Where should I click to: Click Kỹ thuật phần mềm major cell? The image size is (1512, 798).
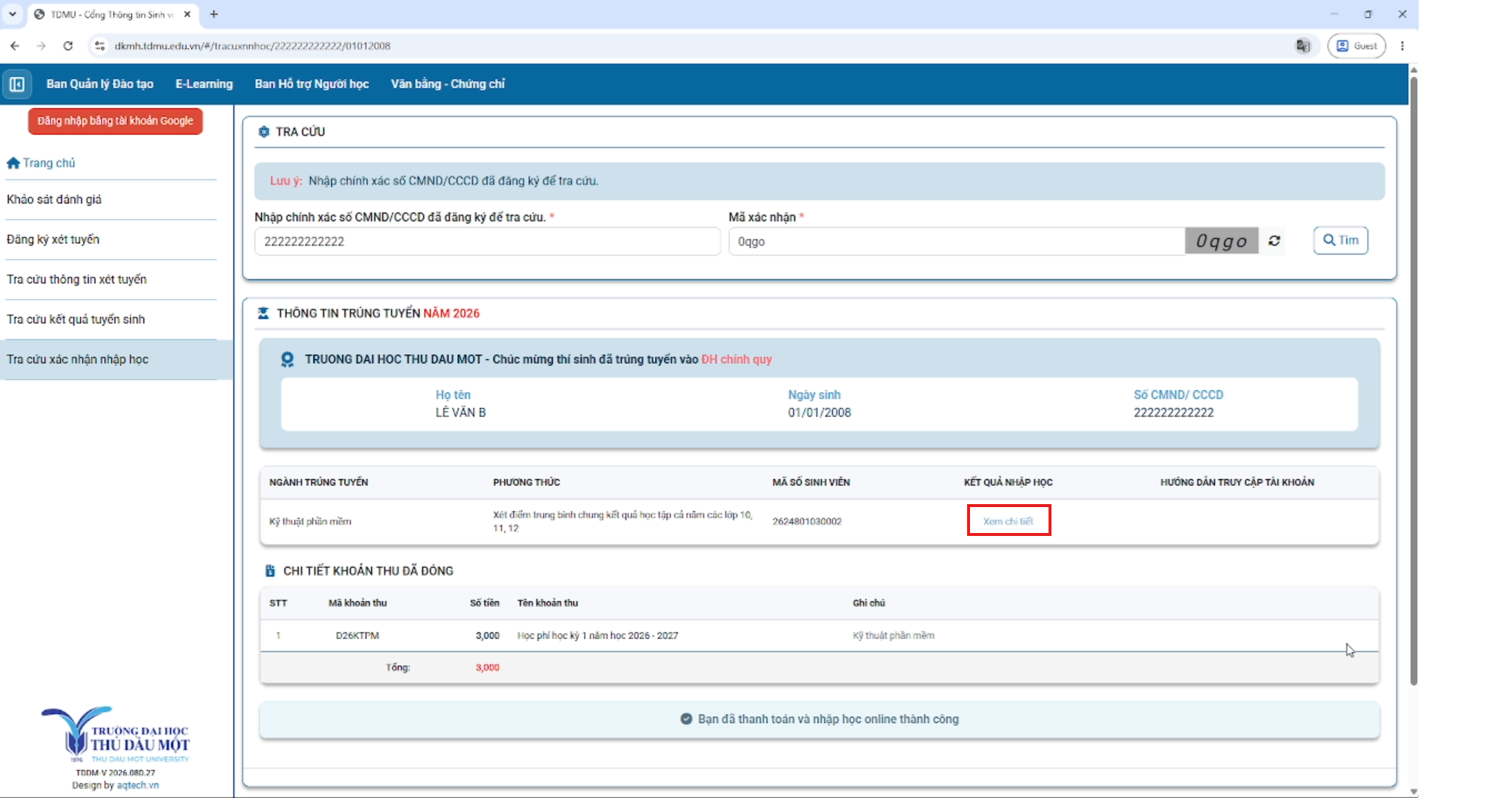coord(310,521)
